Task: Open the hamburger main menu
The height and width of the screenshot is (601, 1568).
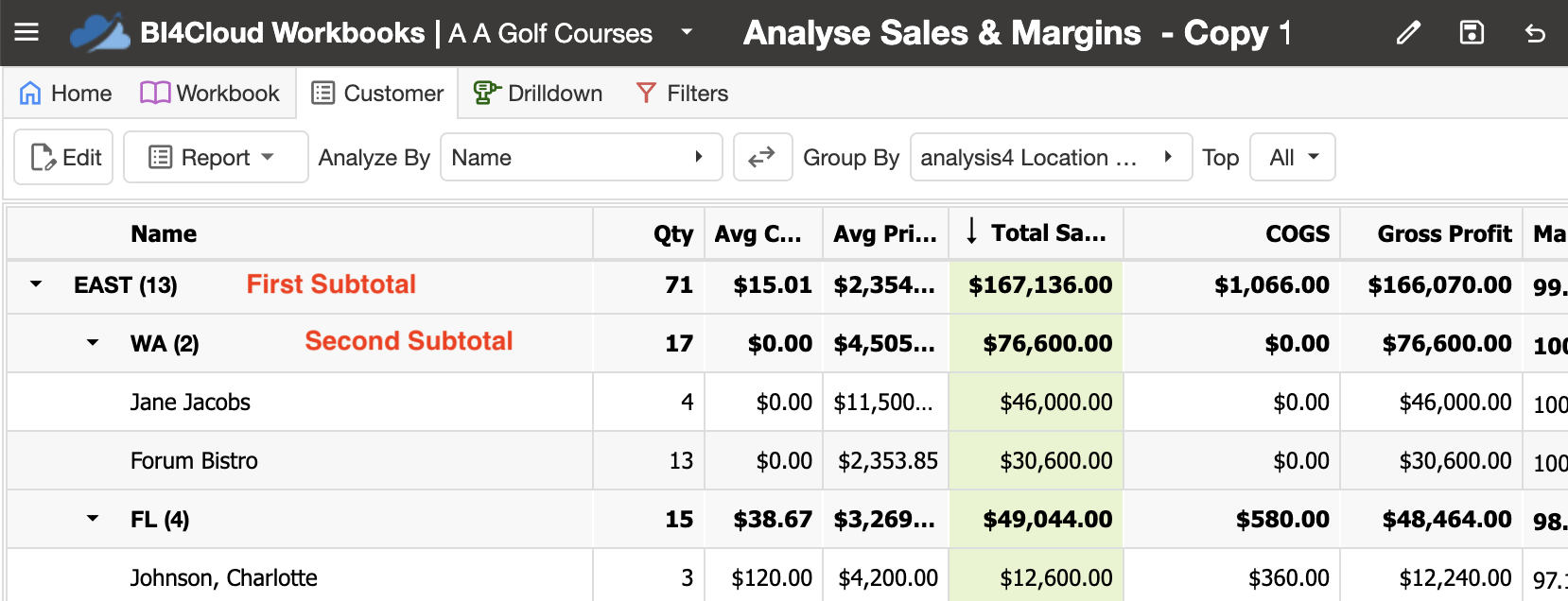Action: pos(26,33)
